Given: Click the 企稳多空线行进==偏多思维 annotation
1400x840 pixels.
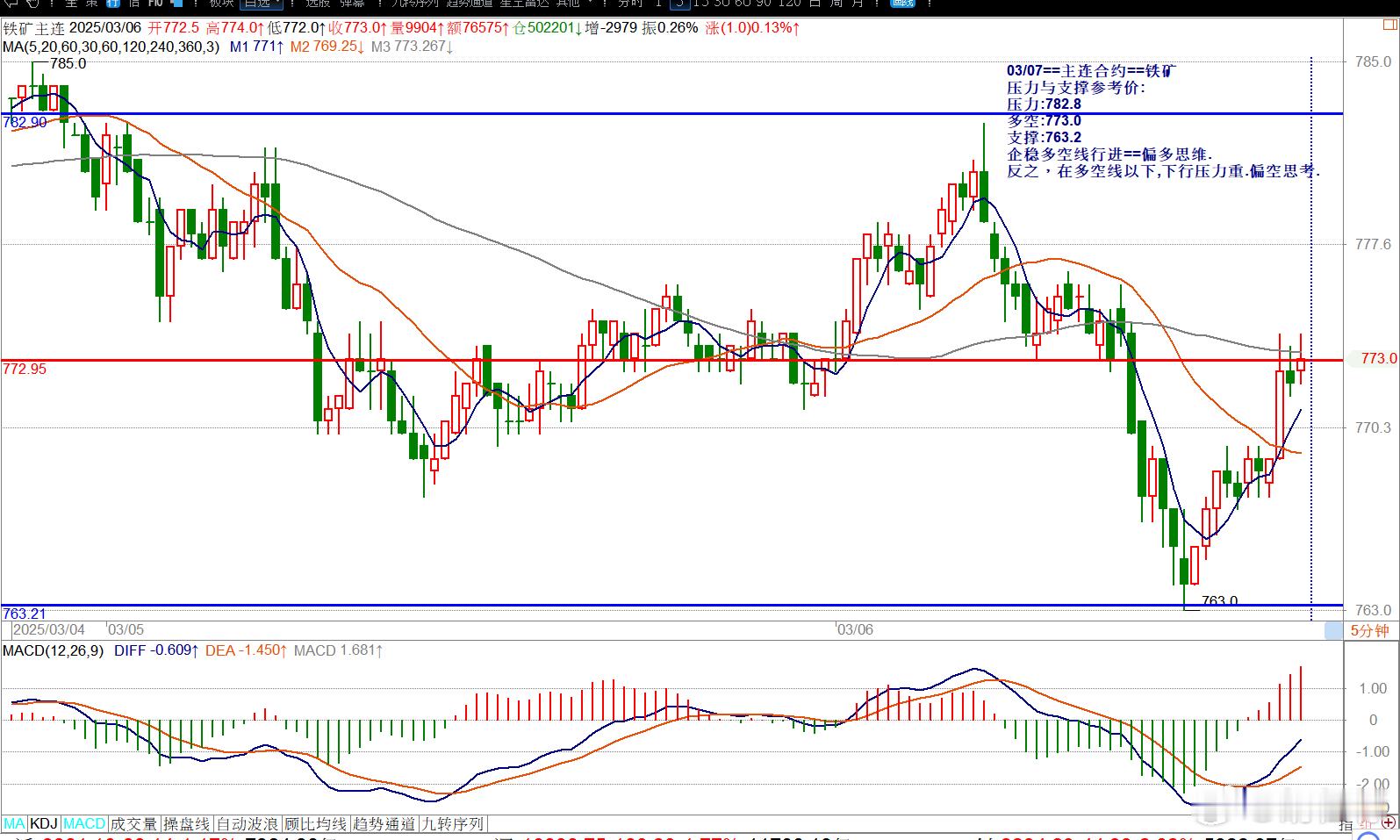Looking at the screenshot, I should [1109, 154].
